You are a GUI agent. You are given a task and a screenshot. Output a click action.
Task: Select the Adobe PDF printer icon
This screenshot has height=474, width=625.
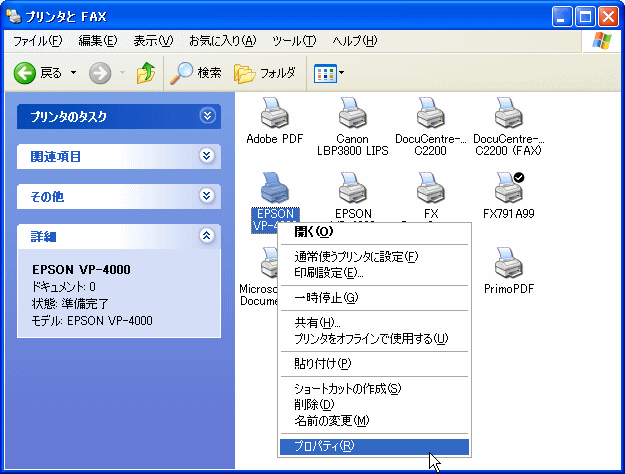click(275, 113)
